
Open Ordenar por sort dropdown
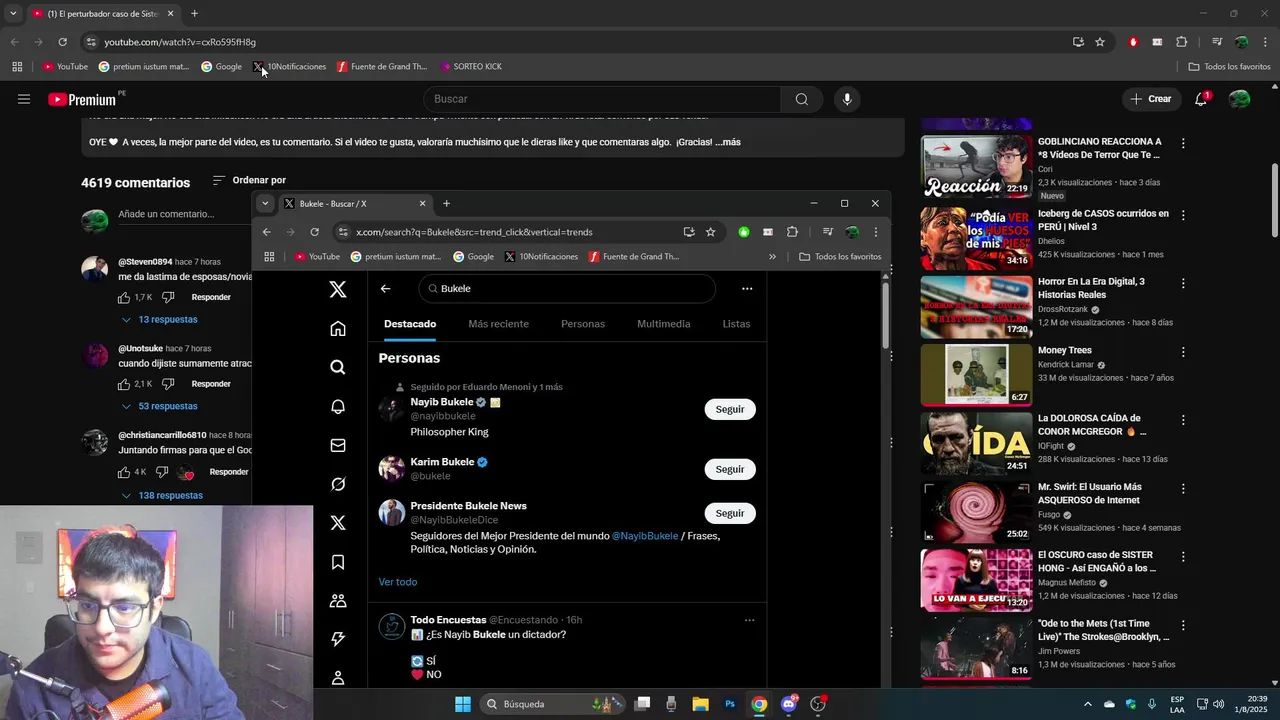(249, 181)
